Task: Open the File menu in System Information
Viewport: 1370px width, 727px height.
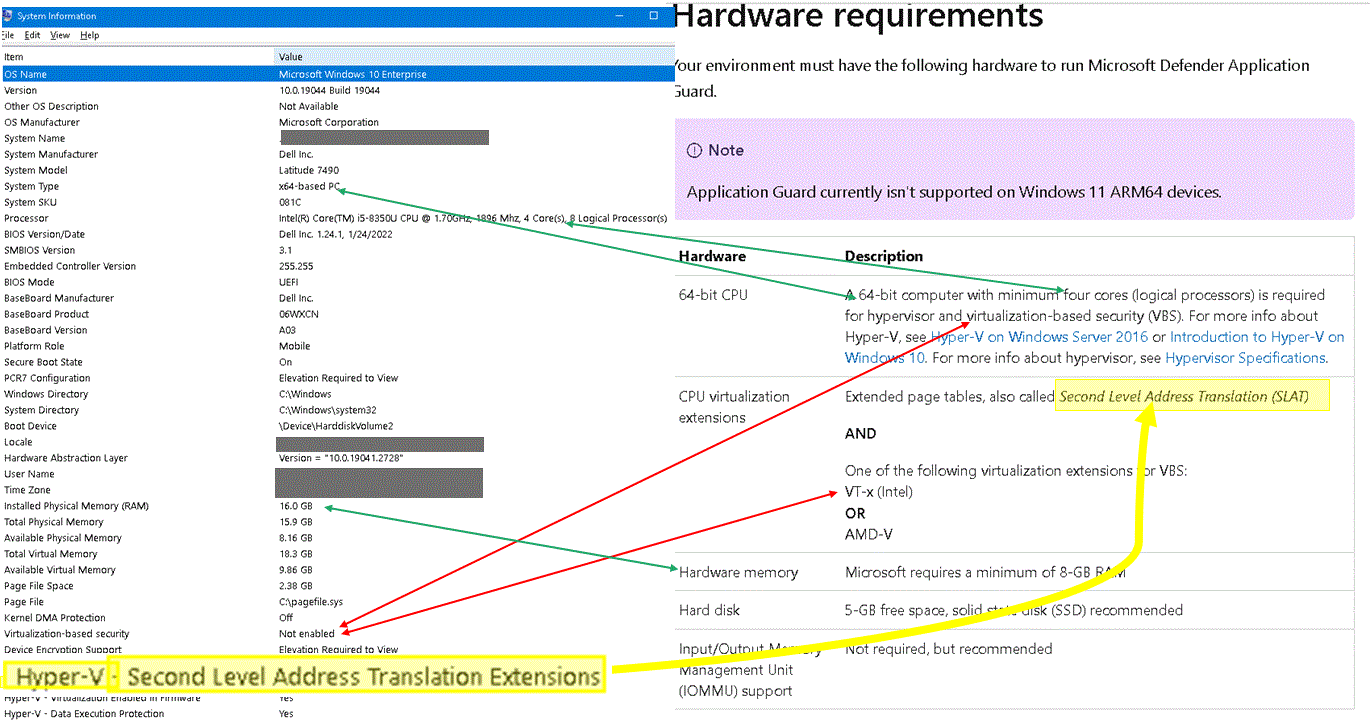Action: [8, 35]
